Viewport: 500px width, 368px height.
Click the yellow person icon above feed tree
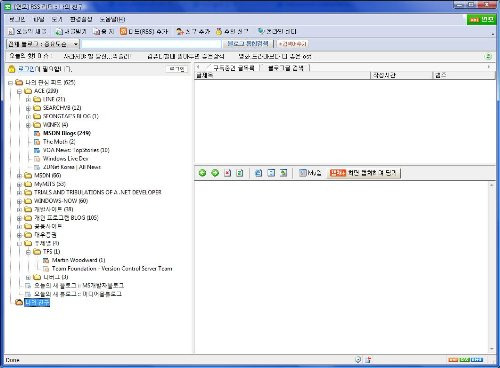click(12, 69)
